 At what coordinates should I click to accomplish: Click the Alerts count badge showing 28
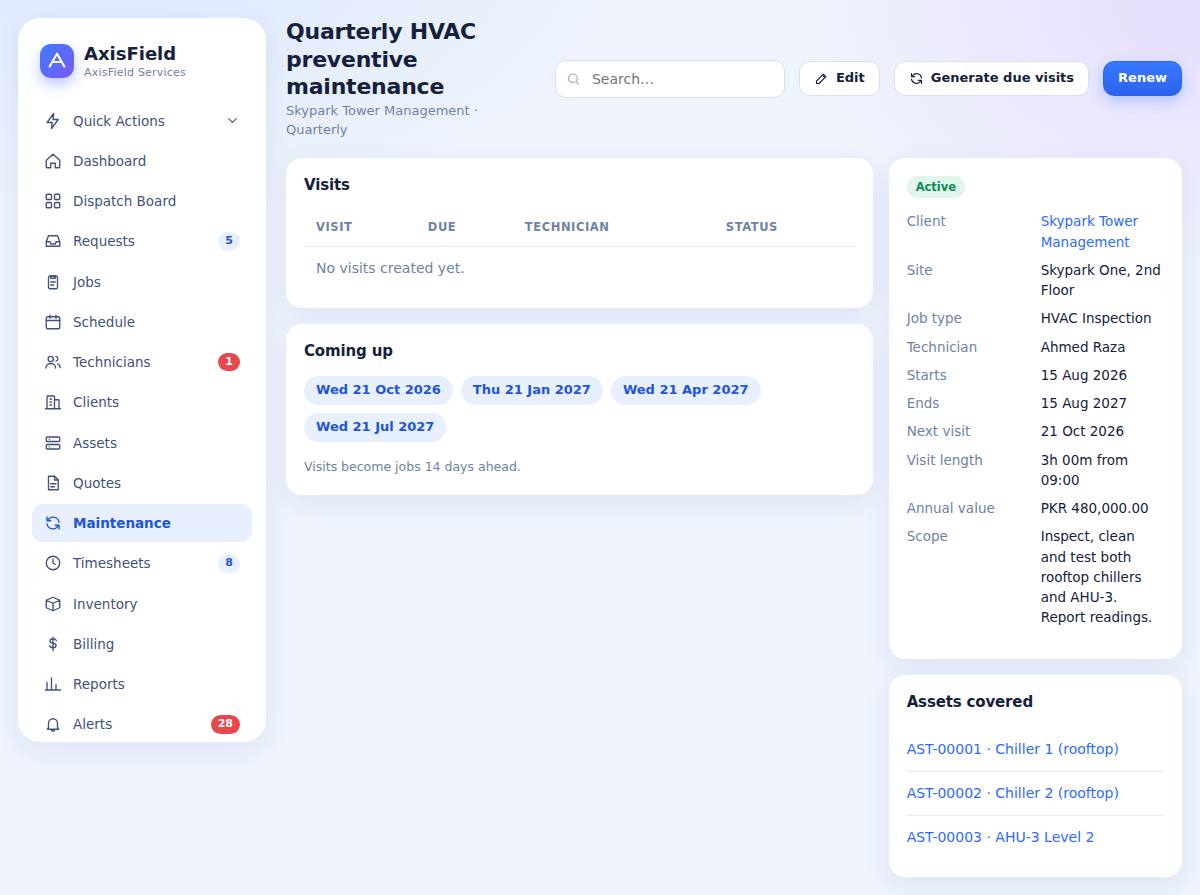225,724
